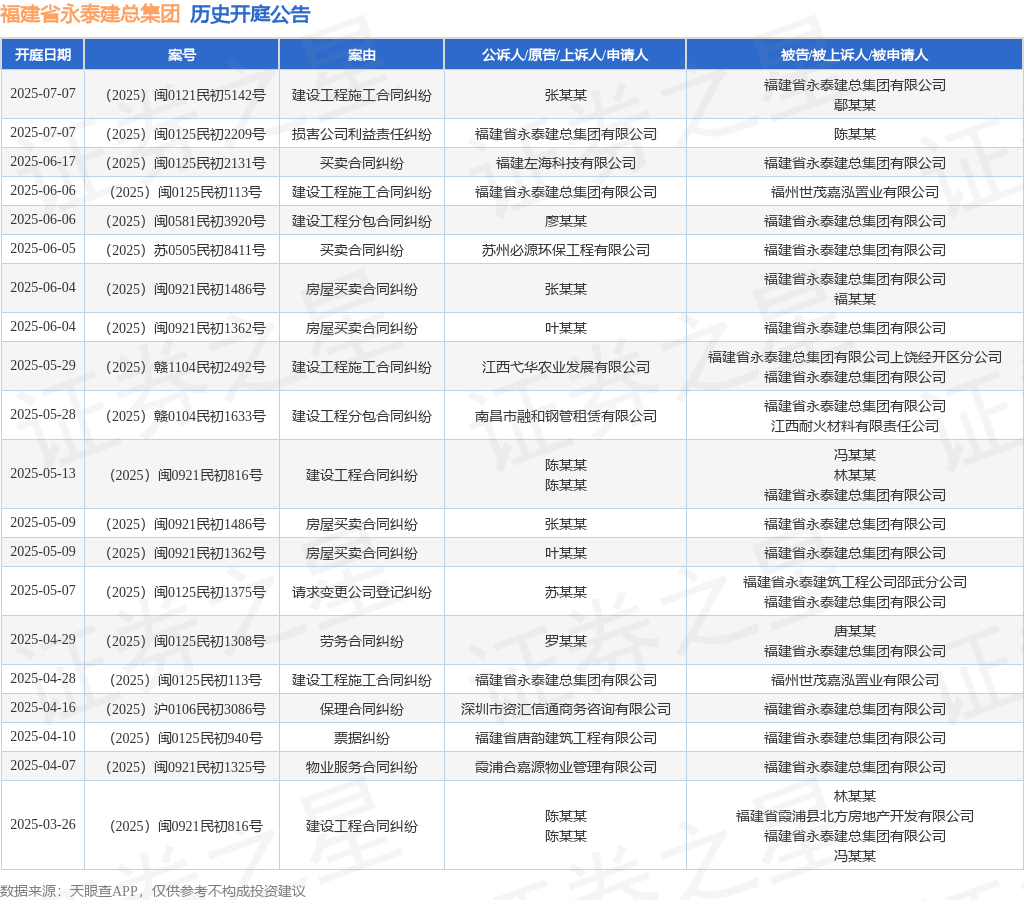Click plaintiff 江西弋华农业发展有限公司
The image size is (1024, 900).
[x=566, y=368]
